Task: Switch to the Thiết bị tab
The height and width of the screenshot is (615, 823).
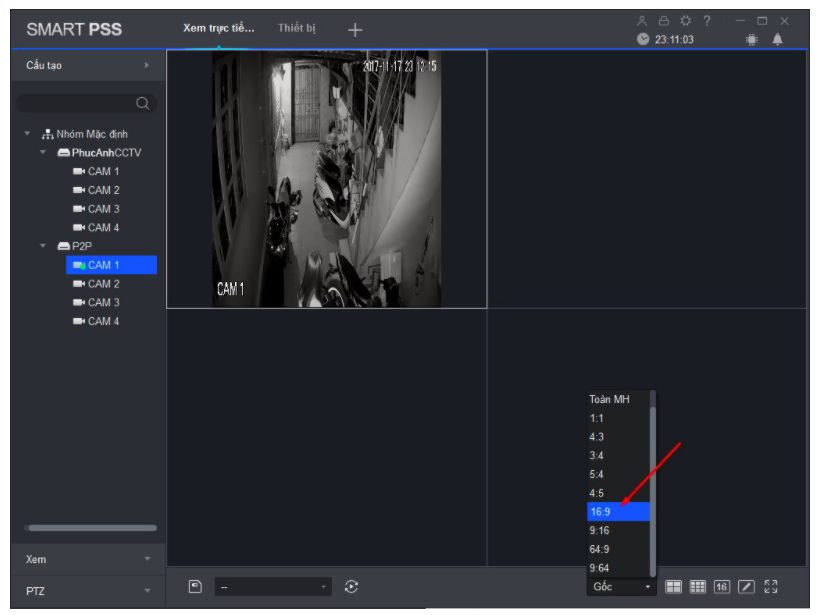Action: (296, 28)
